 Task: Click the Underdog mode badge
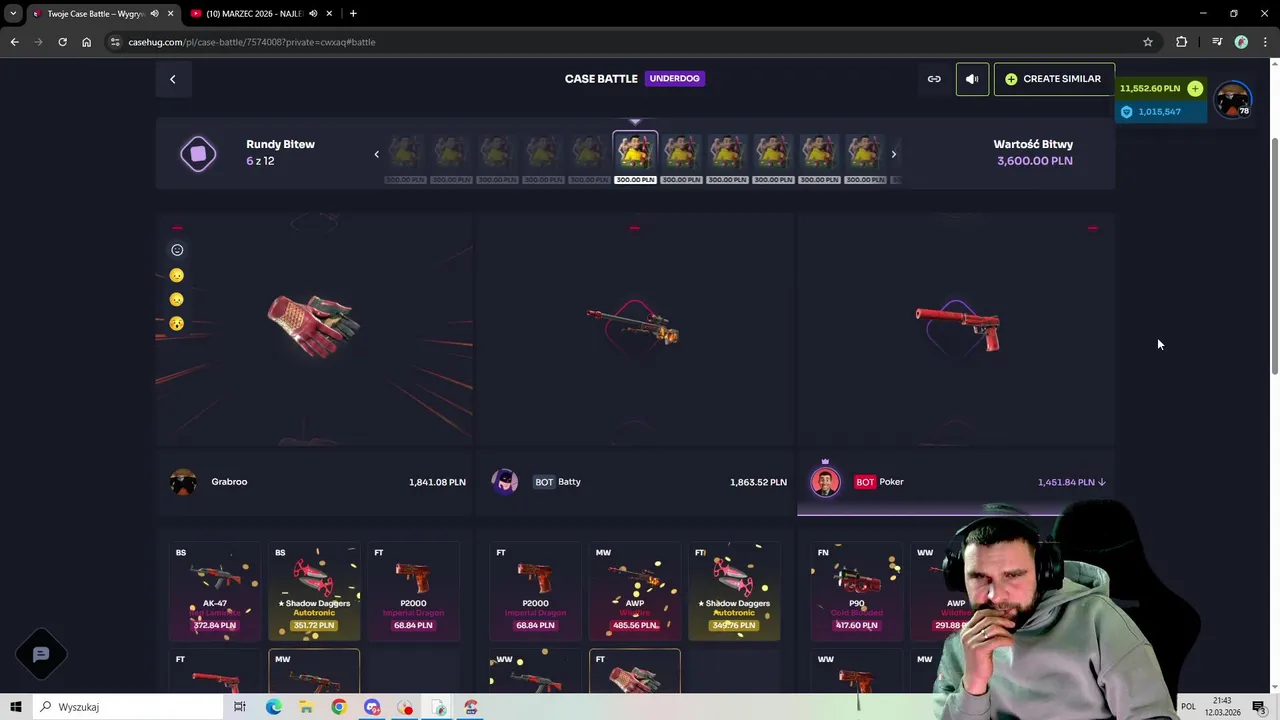click(675, 78)
